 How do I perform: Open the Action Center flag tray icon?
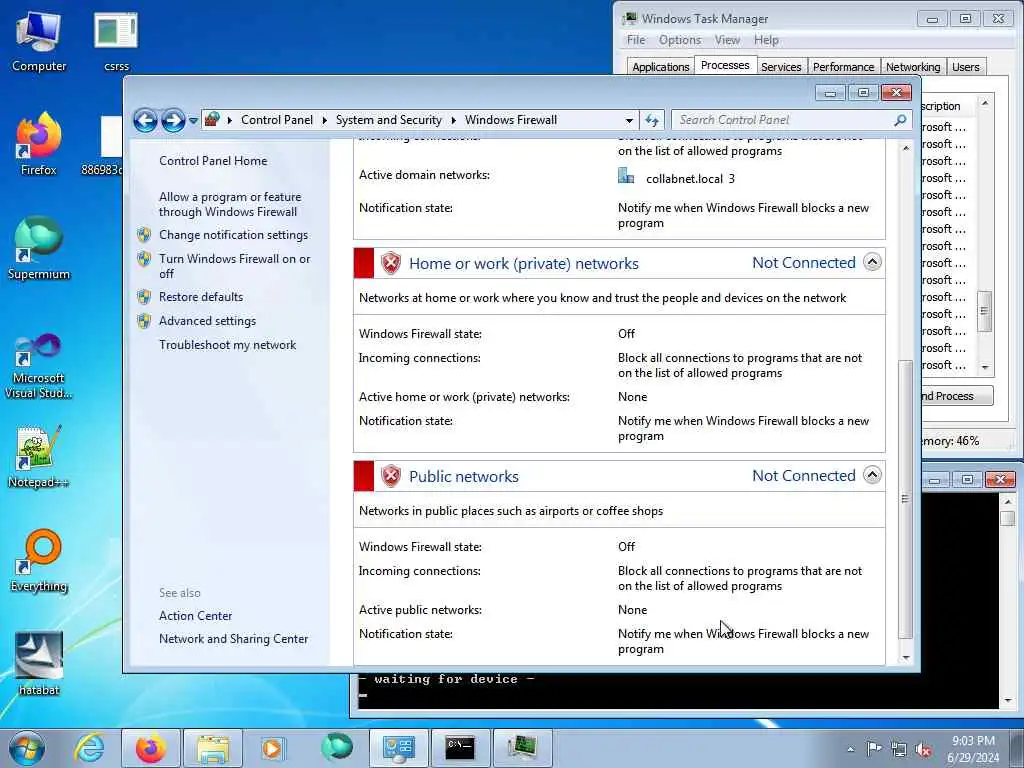pos(874,748)
